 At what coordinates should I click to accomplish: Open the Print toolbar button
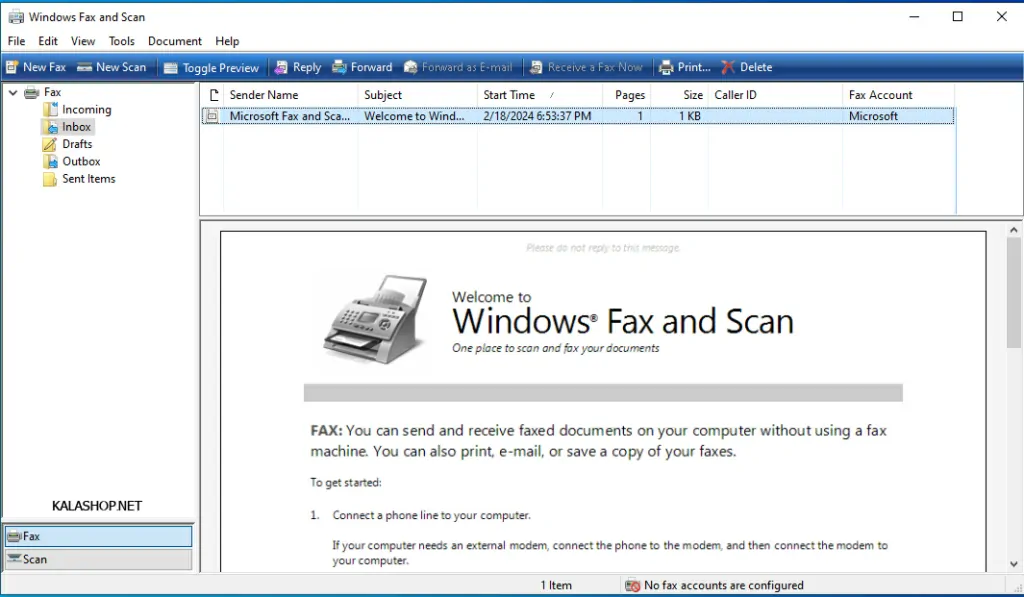point(684,67)
